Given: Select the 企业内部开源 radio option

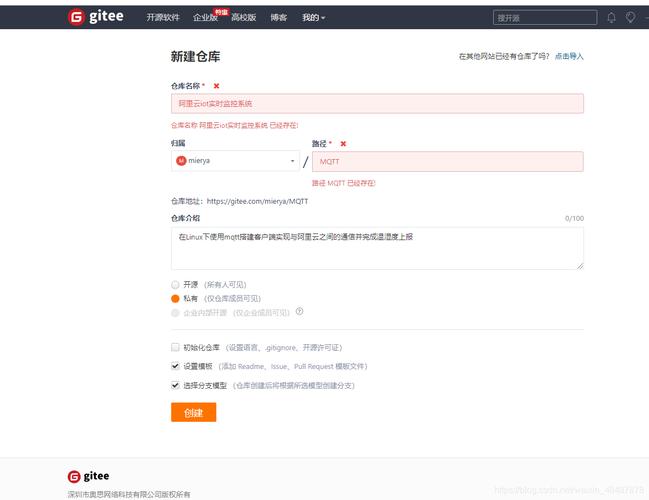Looking at the screenshot, I should [x=175, y=313].
